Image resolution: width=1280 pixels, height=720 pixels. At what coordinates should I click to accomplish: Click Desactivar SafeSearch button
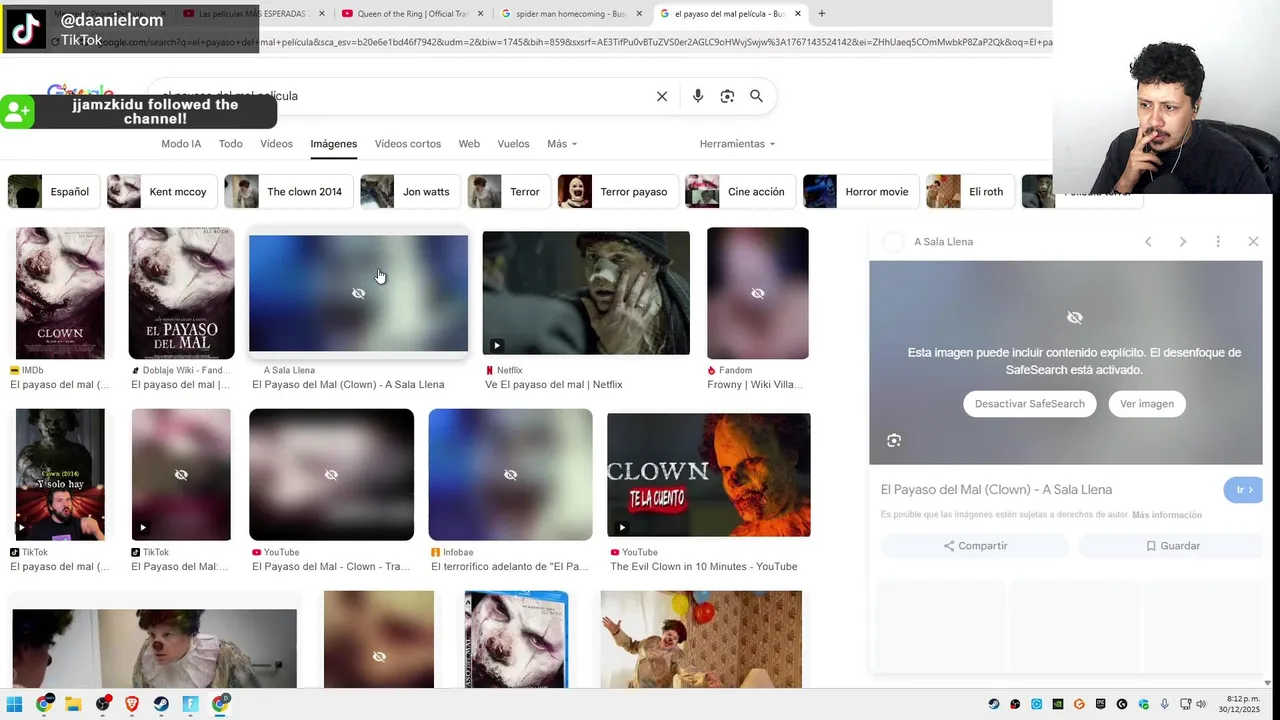pos(1029,404)
